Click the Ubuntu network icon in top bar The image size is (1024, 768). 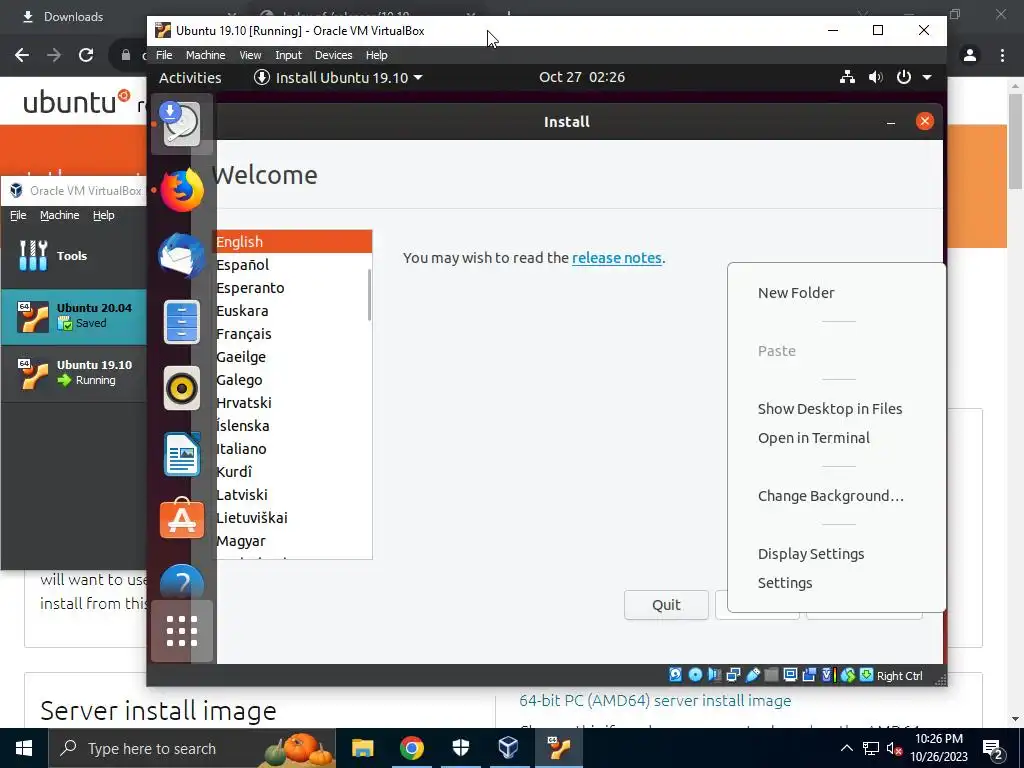847,77
